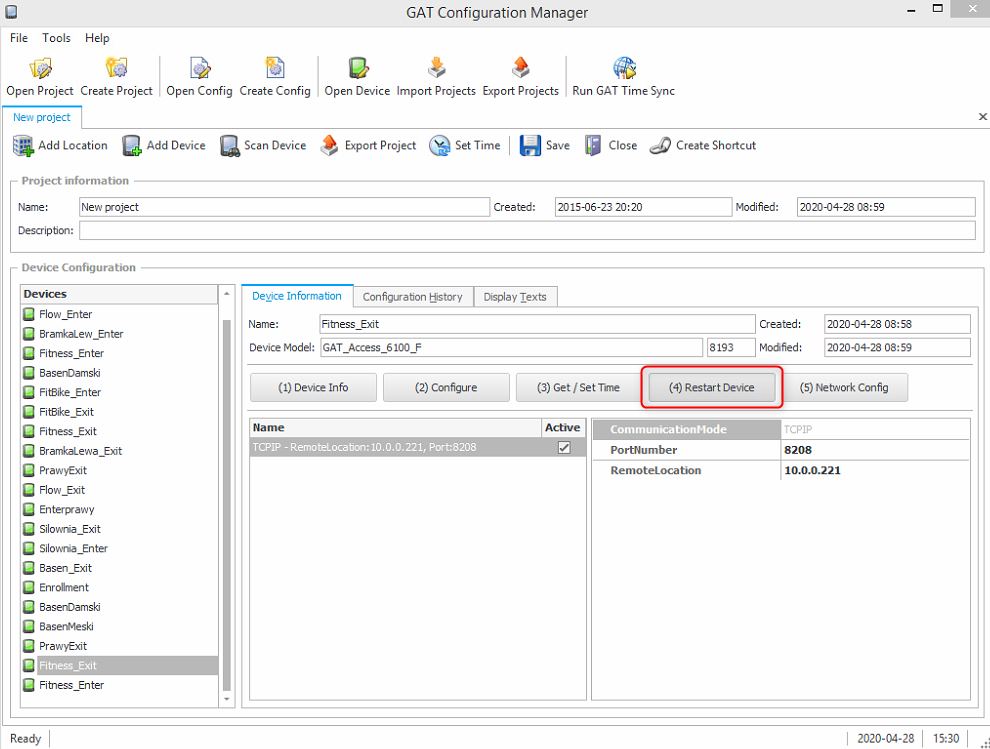
Task: Click the Import Projects icon
Action: [x=436, y=69]
